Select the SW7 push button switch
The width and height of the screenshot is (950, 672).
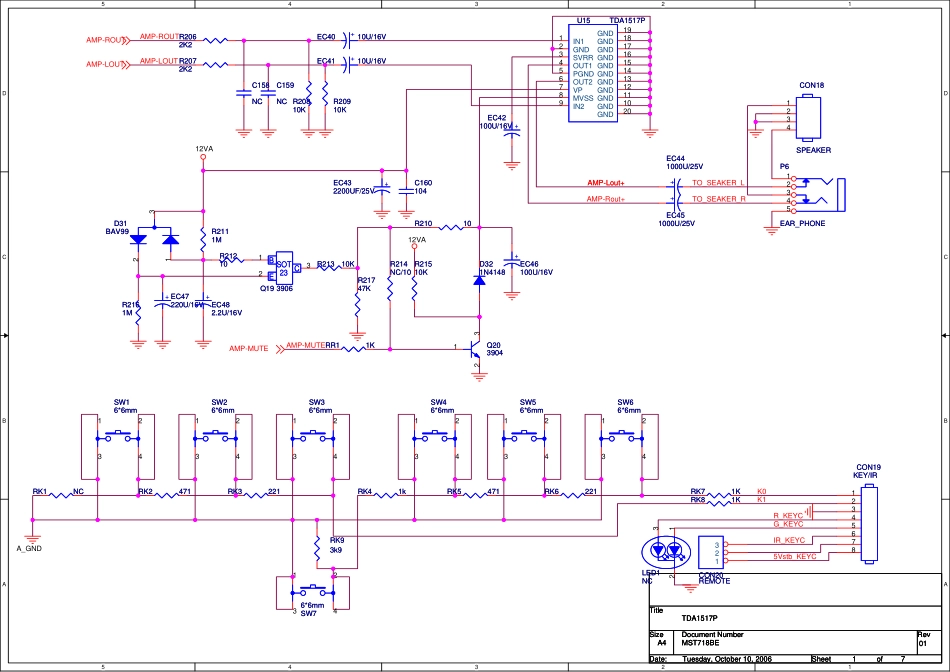(314, 592)
